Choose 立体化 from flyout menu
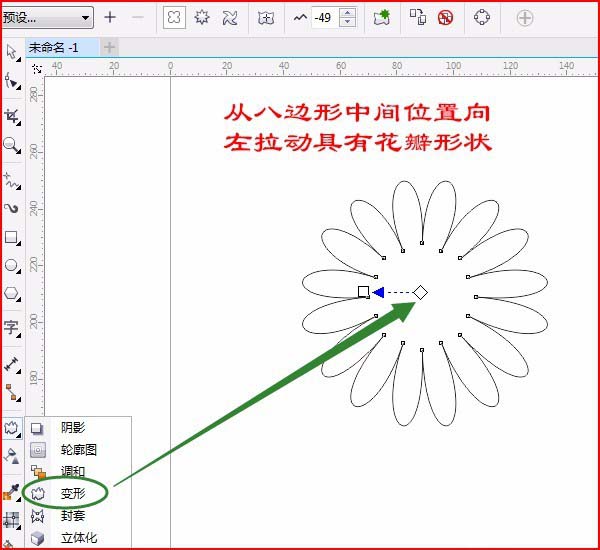This screenshot has width=600, height=550. 78,538
